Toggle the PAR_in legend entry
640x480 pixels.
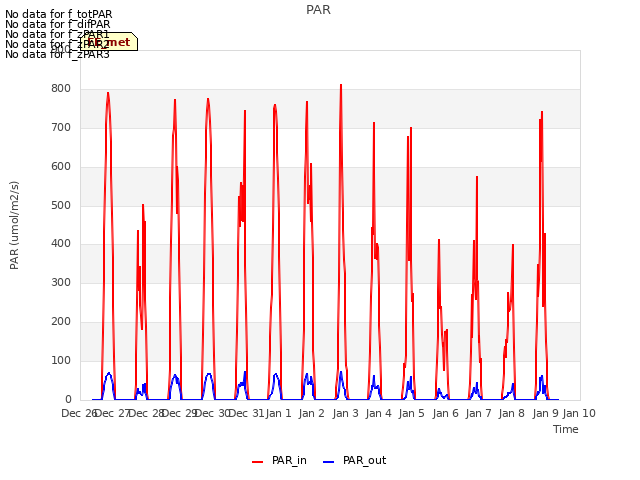(280, 460)
